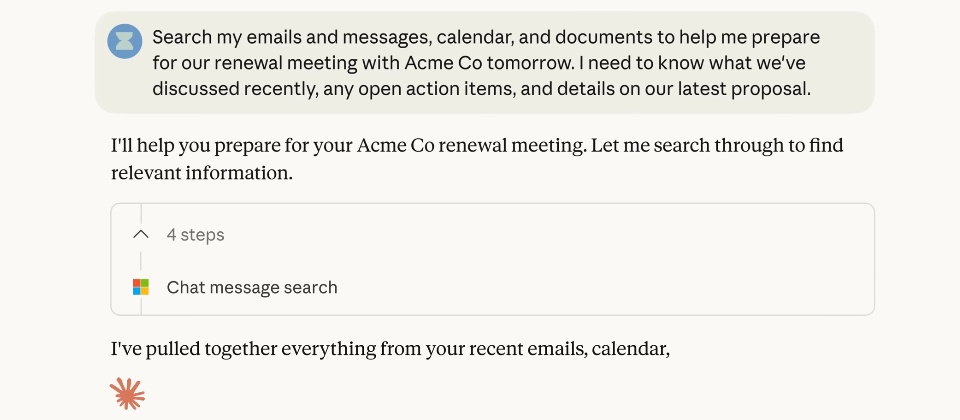This screenshot has height=420, width=960.
Task: Click the "4 steps" label
Action: click(x=195, y=235)
